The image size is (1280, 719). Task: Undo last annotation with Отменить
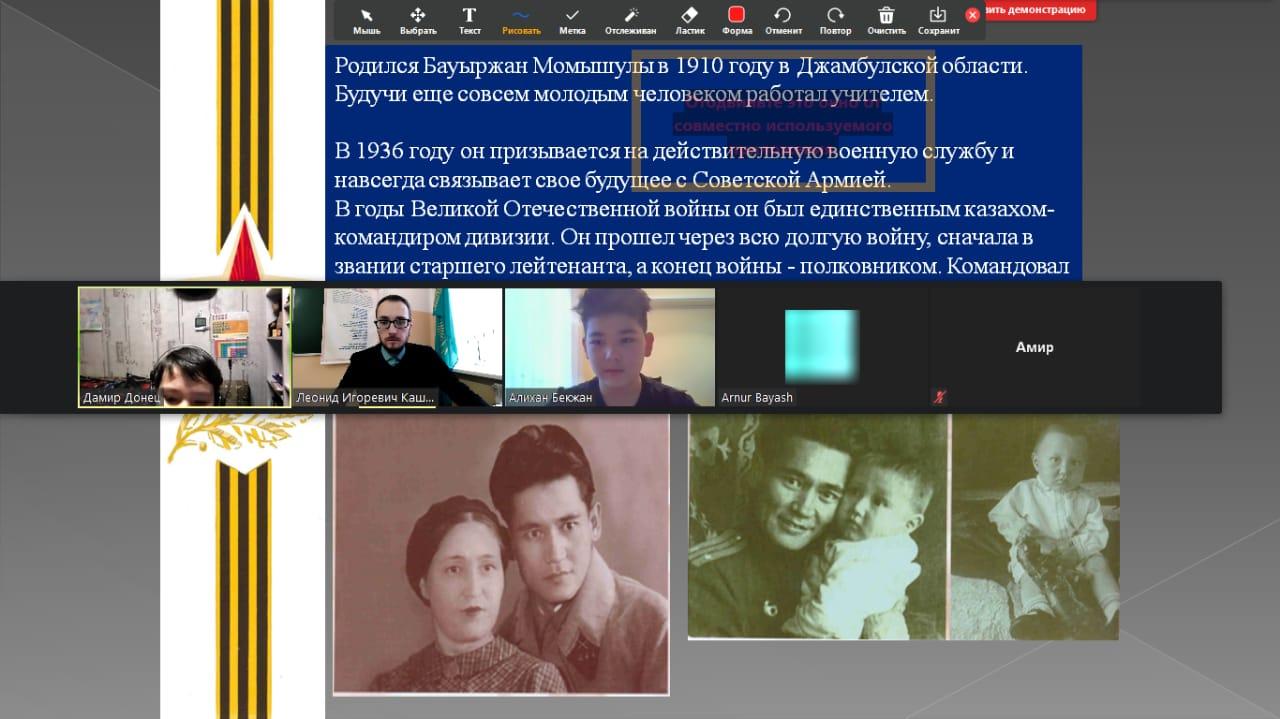pos(783,19)
